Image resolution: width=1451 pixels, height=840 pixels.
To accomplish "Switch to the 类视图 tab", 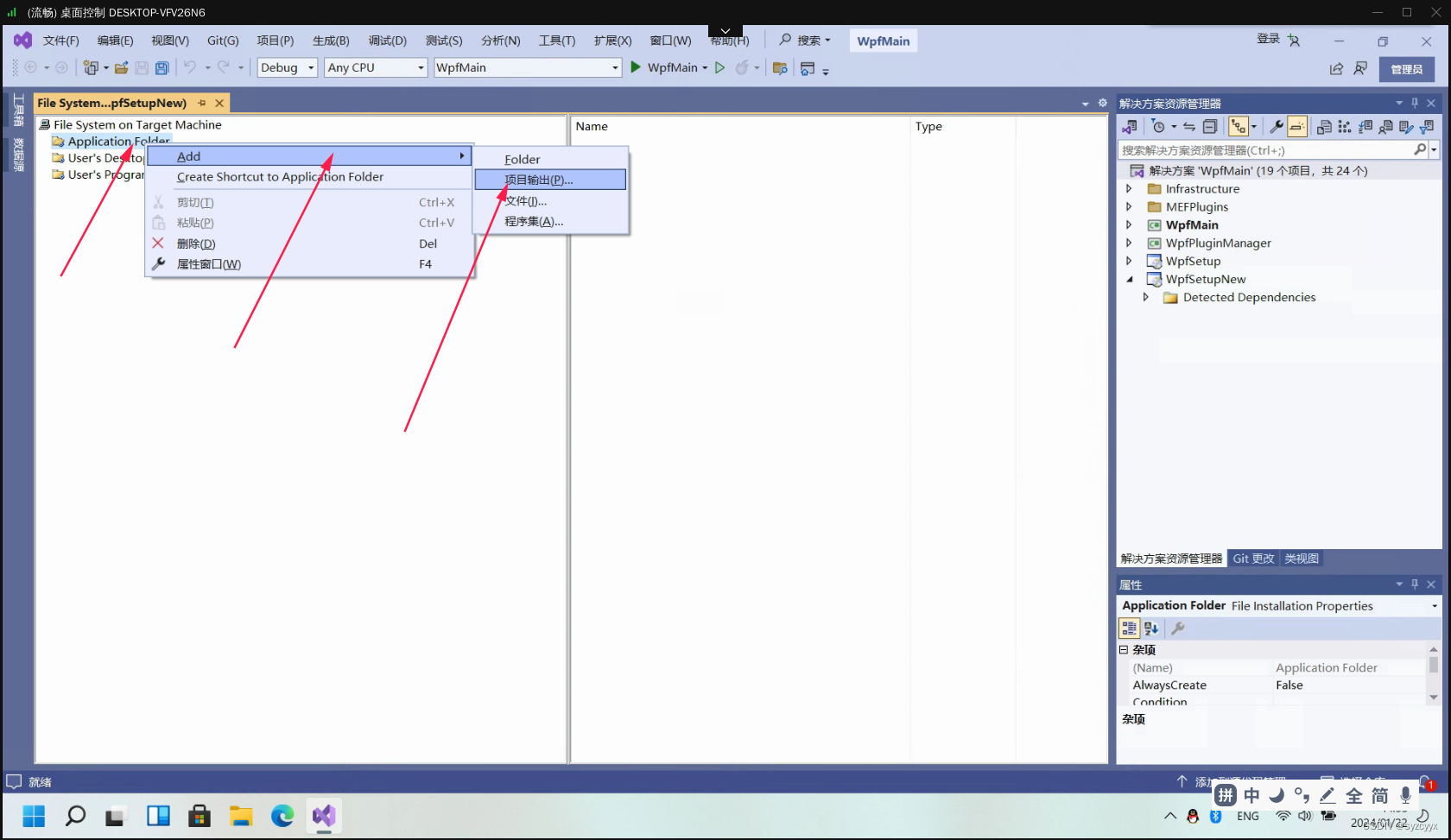I will (x=1302, y=559).
